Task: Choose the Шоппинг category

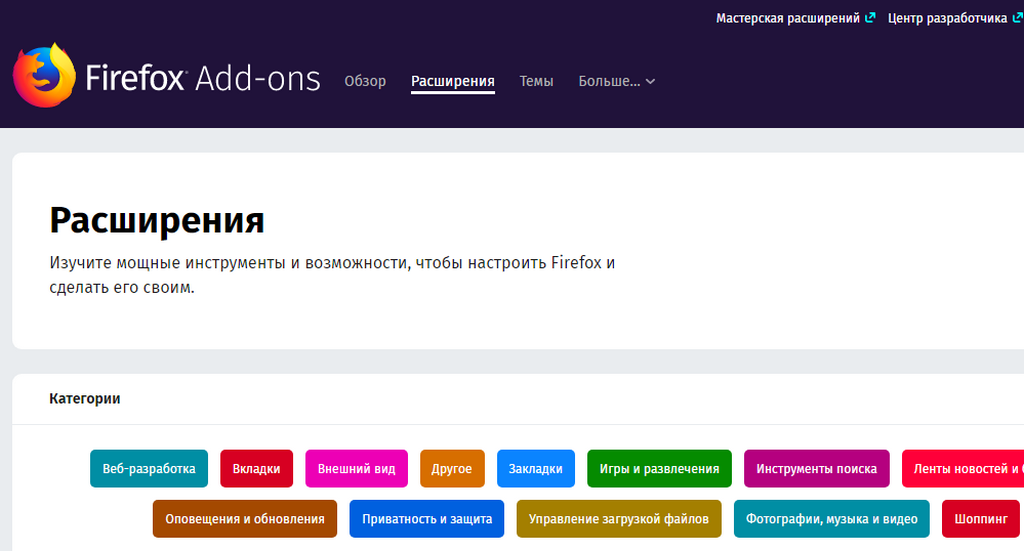Action: point(981,519)
